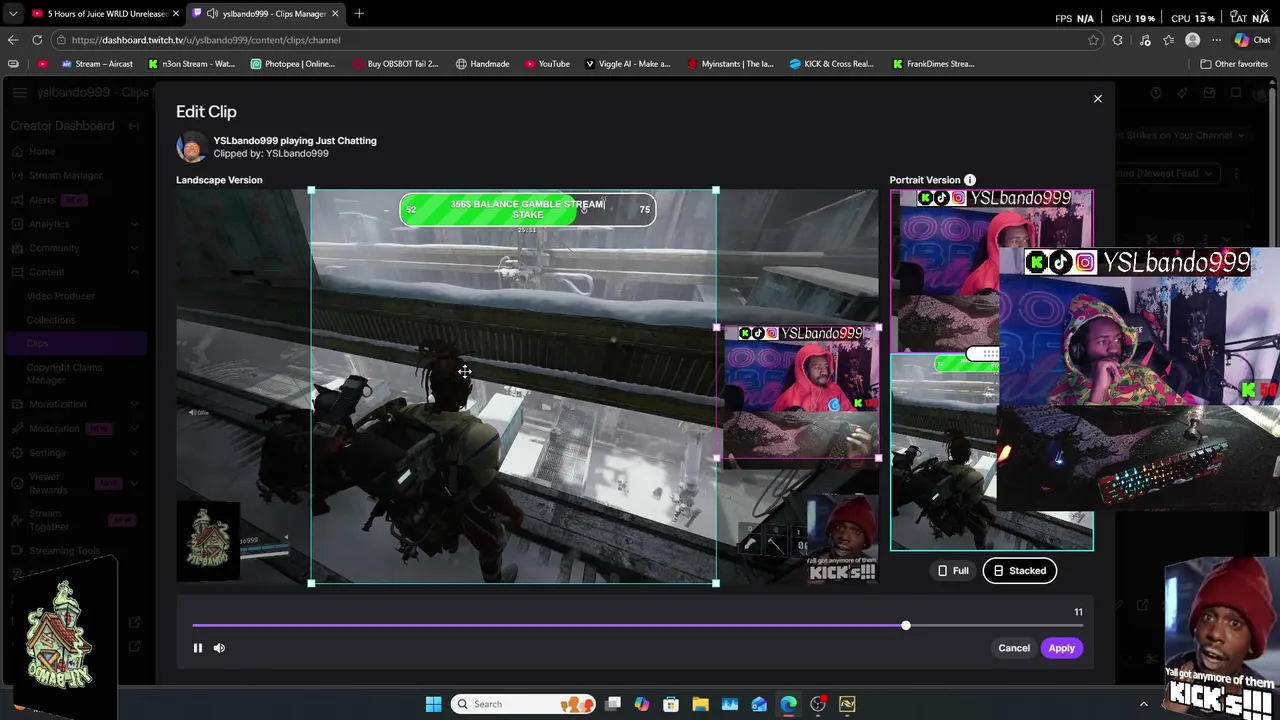Close the Juice WRLD browser tab
The image size is (1280, 720).
pyautogui.click(x=176, y=14)
